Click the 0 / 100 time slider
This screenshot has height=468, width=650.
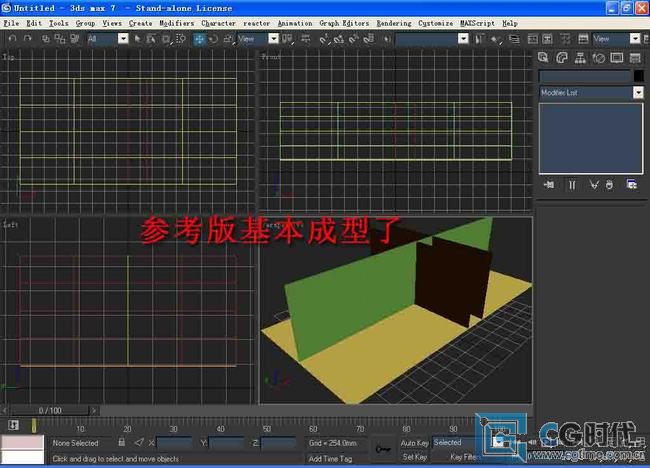[50, 410]
